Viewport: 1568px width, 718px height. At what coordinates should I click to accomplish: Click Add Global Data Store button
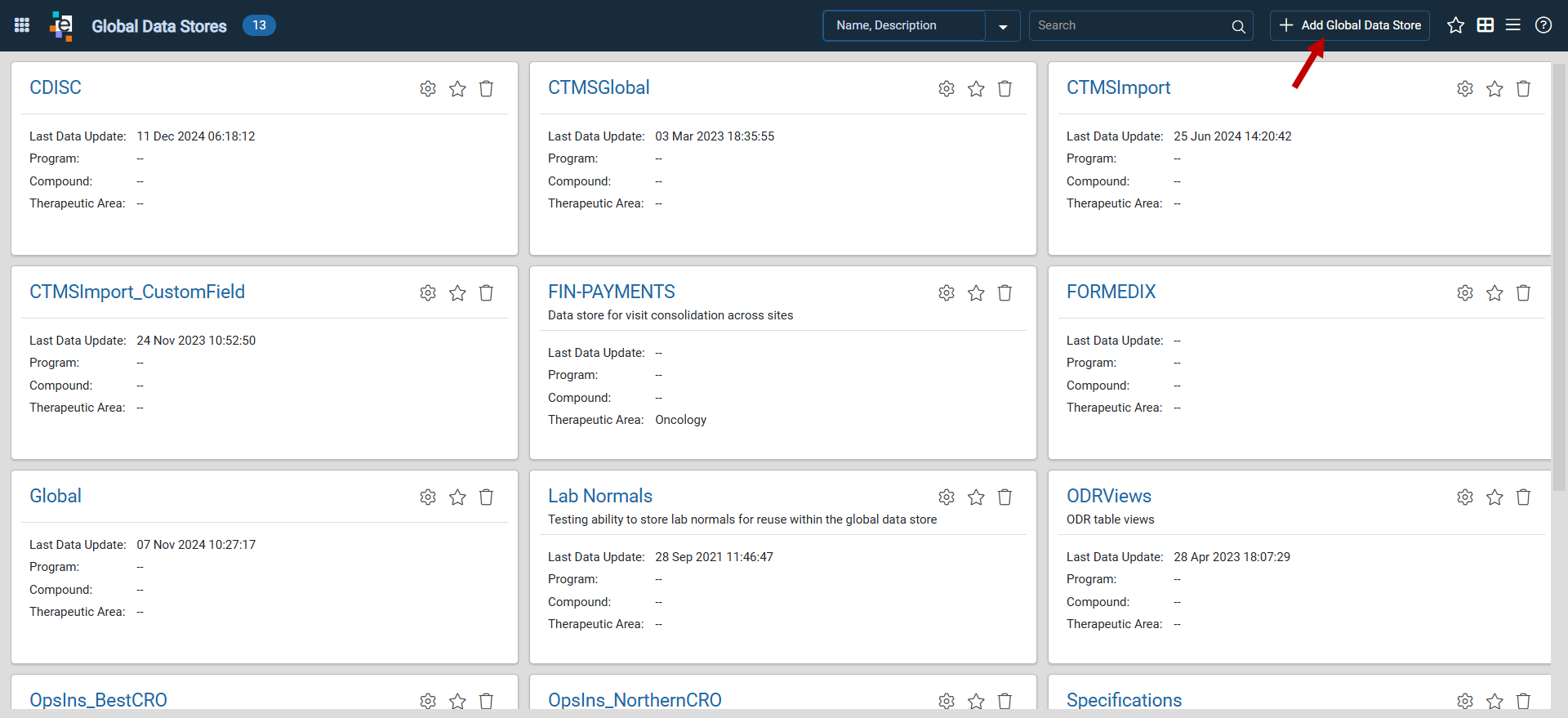click(1349, 25)
